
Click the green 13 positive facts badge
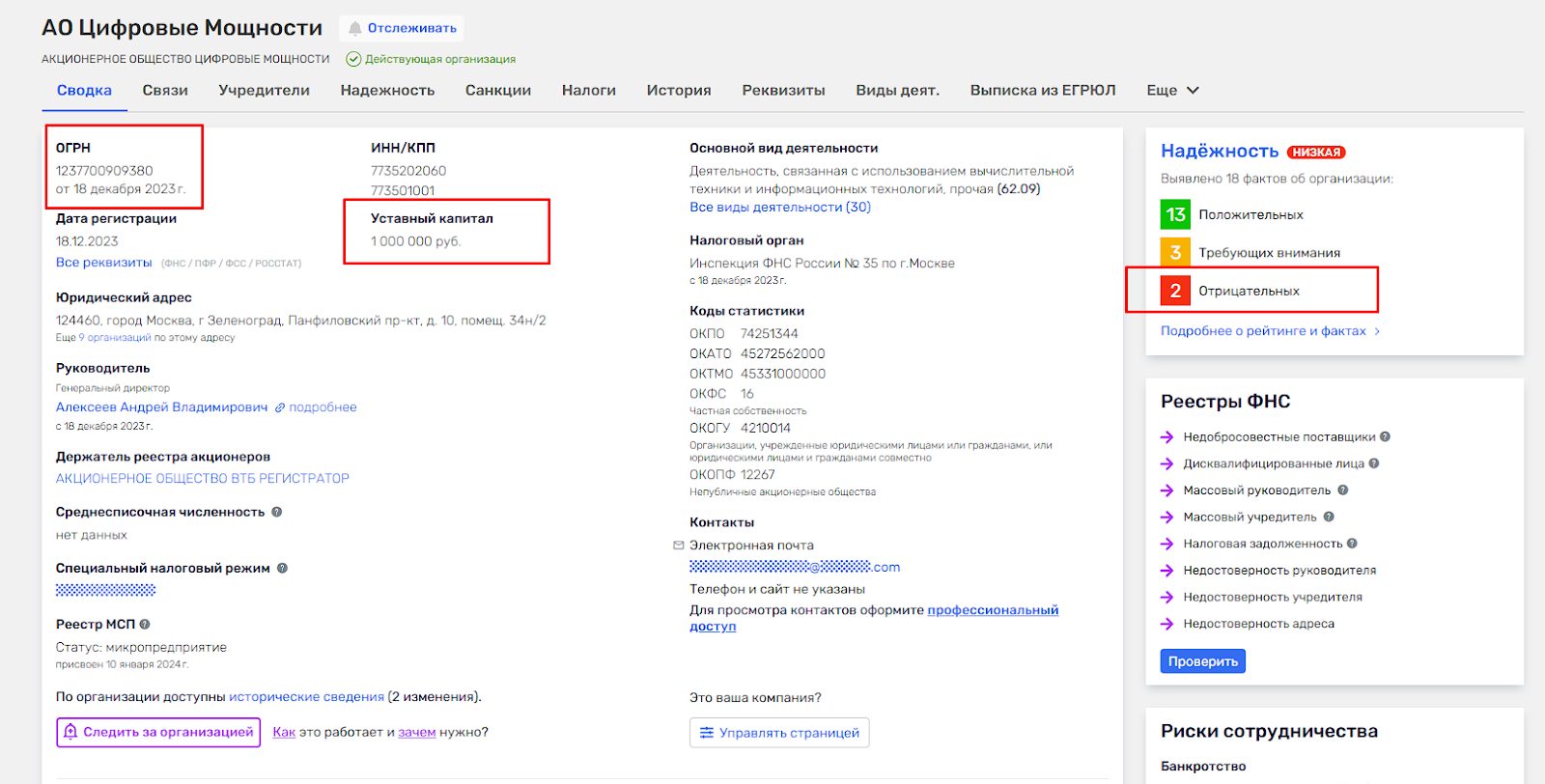click(1175, 214)
